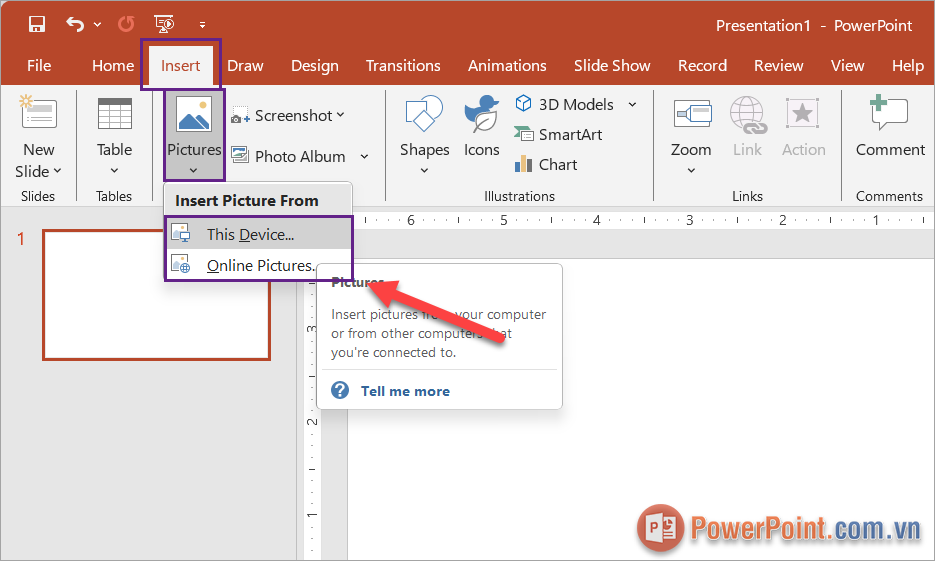Image resolution: width=935 pixels, height=561 pixels.
Task: Click the Online Pictures globe icon
Action: pyautogui.click(x=181, y=264)
